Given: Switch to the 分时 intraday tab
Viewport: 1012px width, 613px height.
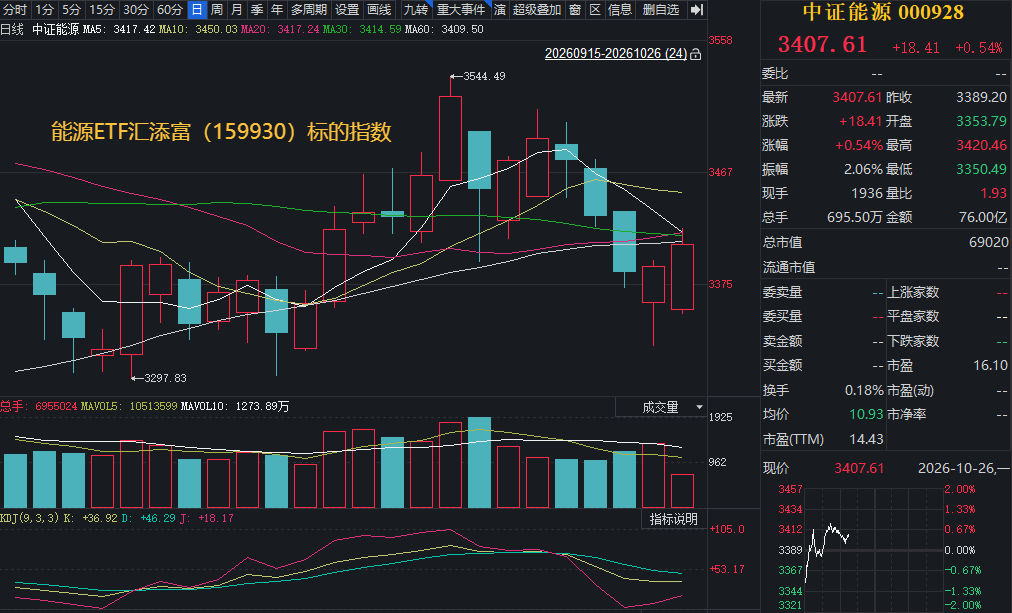Looking at the screenshot, I should click(15, 10).
